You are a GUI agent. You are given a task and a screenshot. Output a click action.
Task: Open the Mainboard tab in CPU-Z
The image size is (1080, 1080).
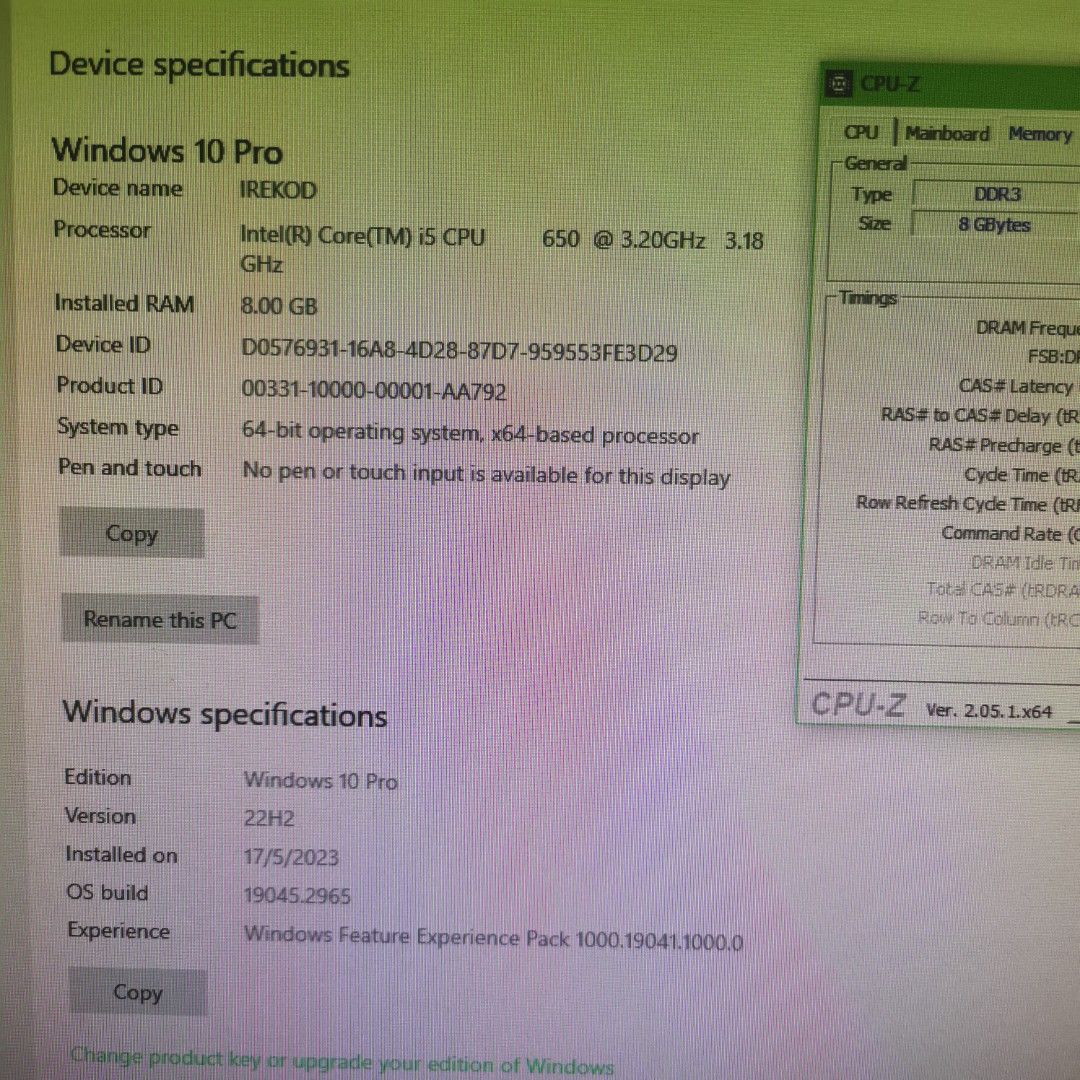coord(947,134)
